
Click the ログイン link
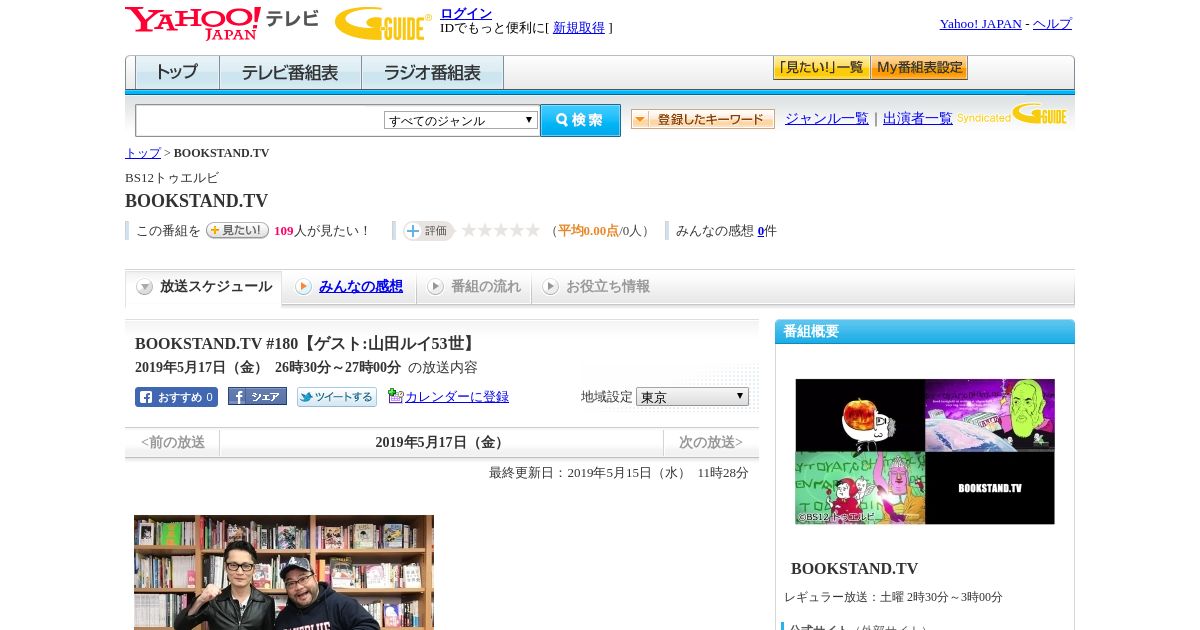pyautogui.click(x=466, y=13)
